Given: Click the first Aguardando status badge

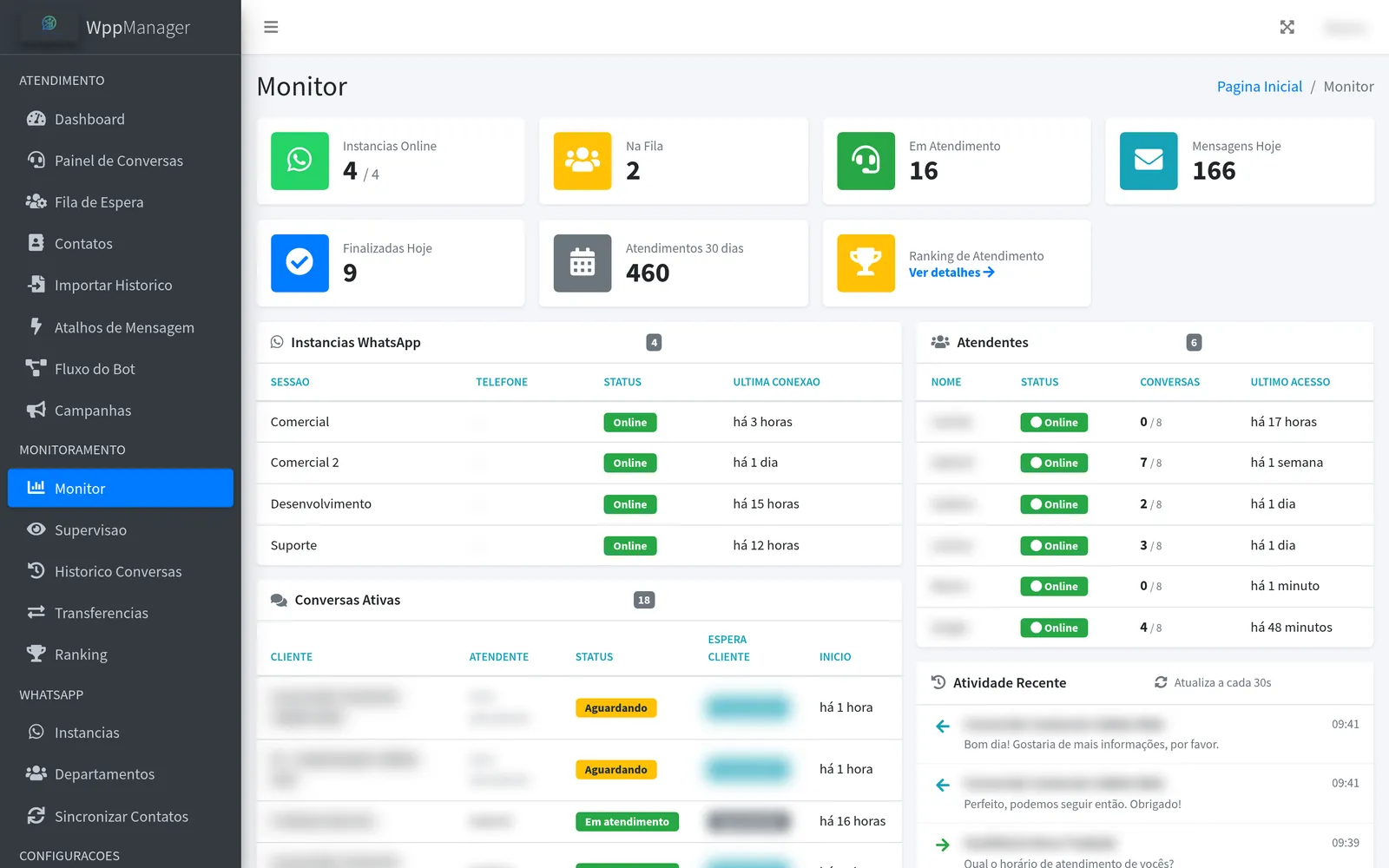Looking at the screenshot, I should click(x=616, y=708).
